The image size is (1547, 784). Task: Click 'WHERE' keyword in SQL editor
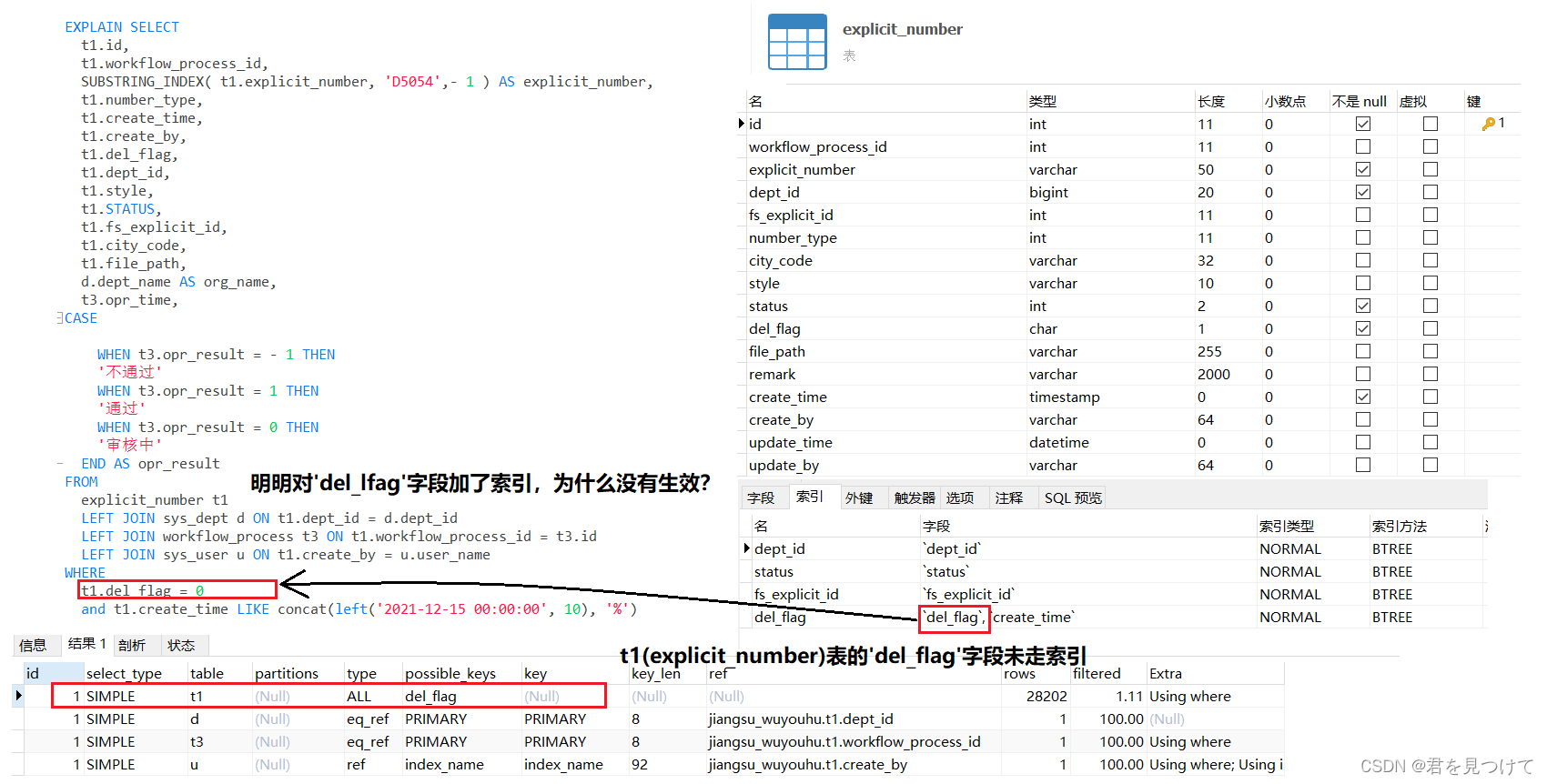click(x=85, y=573)
